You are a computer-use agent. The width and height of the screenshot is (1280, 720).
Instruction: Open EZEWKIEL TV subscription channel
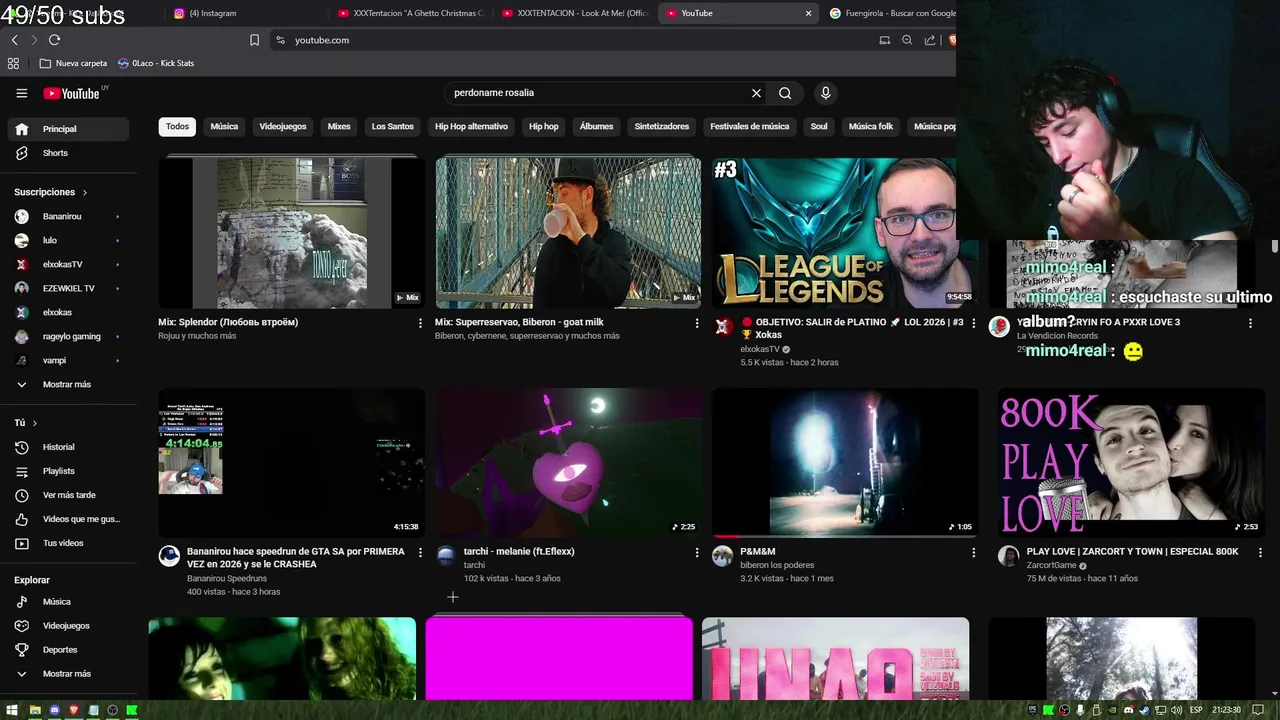point(68,288)
